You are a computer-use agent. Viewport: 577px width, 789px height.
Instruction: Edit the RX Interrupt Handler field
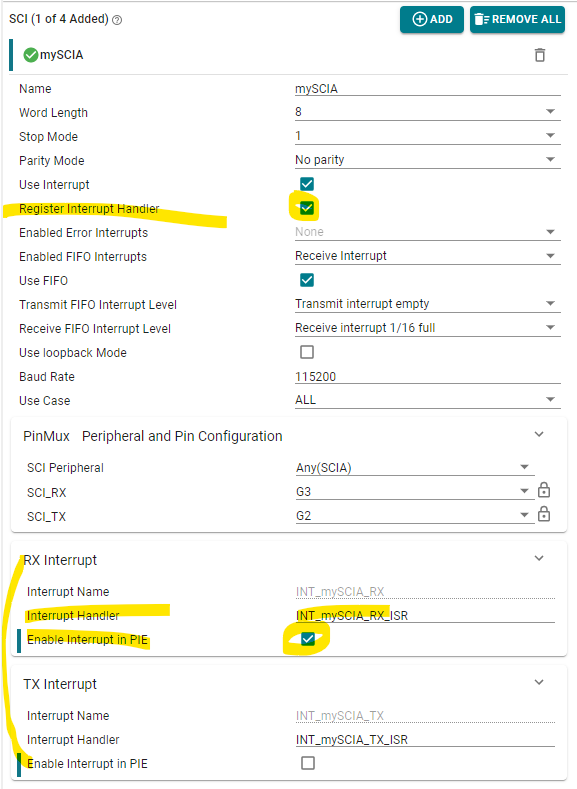coord(425,615)
